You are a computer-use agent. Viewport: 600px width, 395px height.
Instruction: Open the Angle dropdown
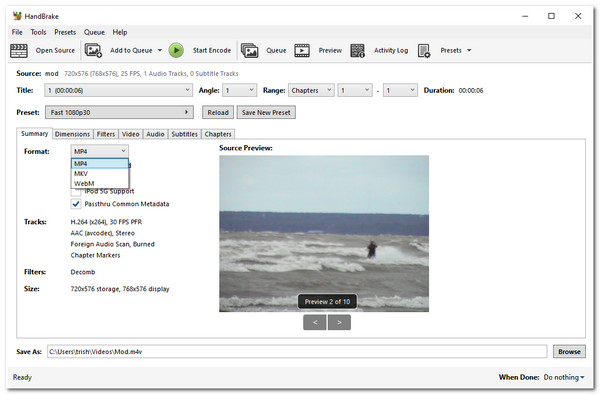[240, 90]
